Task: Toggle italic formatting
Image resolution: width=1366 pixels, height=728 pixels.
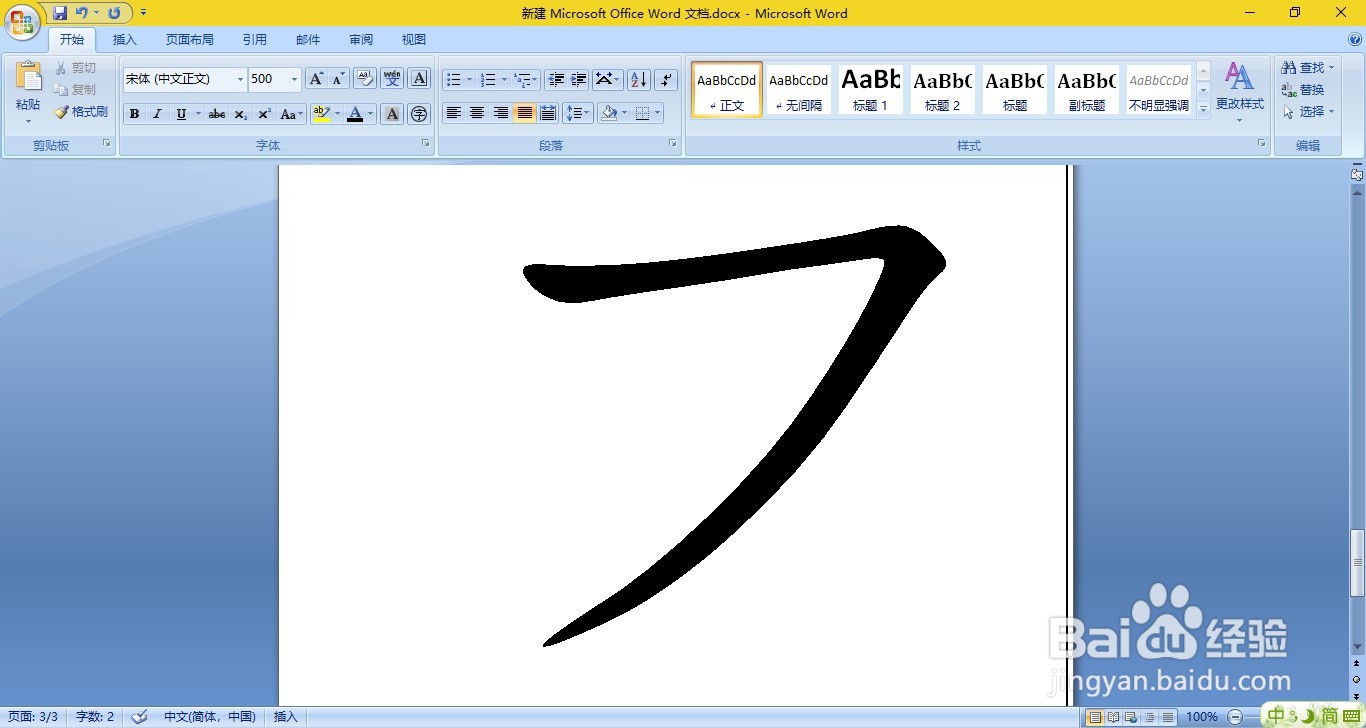Action: [x=157, y=114]
